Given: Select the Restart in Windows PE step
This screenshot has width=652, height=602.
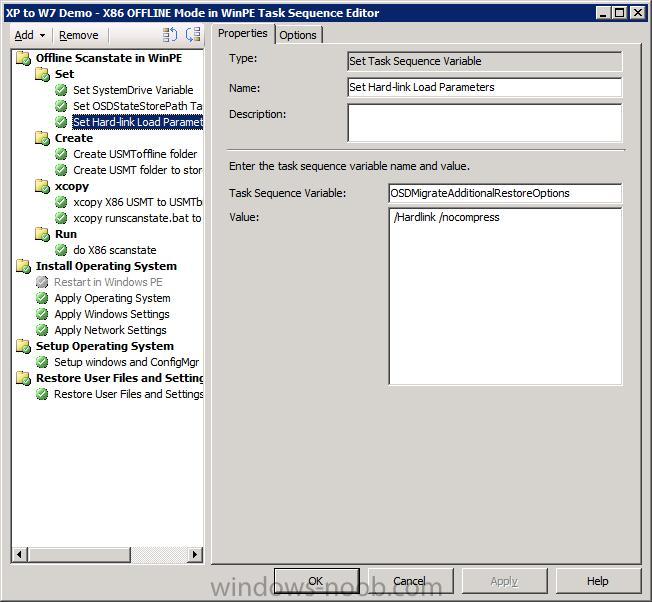Looking at the screenshot, I should pos(108,282).
